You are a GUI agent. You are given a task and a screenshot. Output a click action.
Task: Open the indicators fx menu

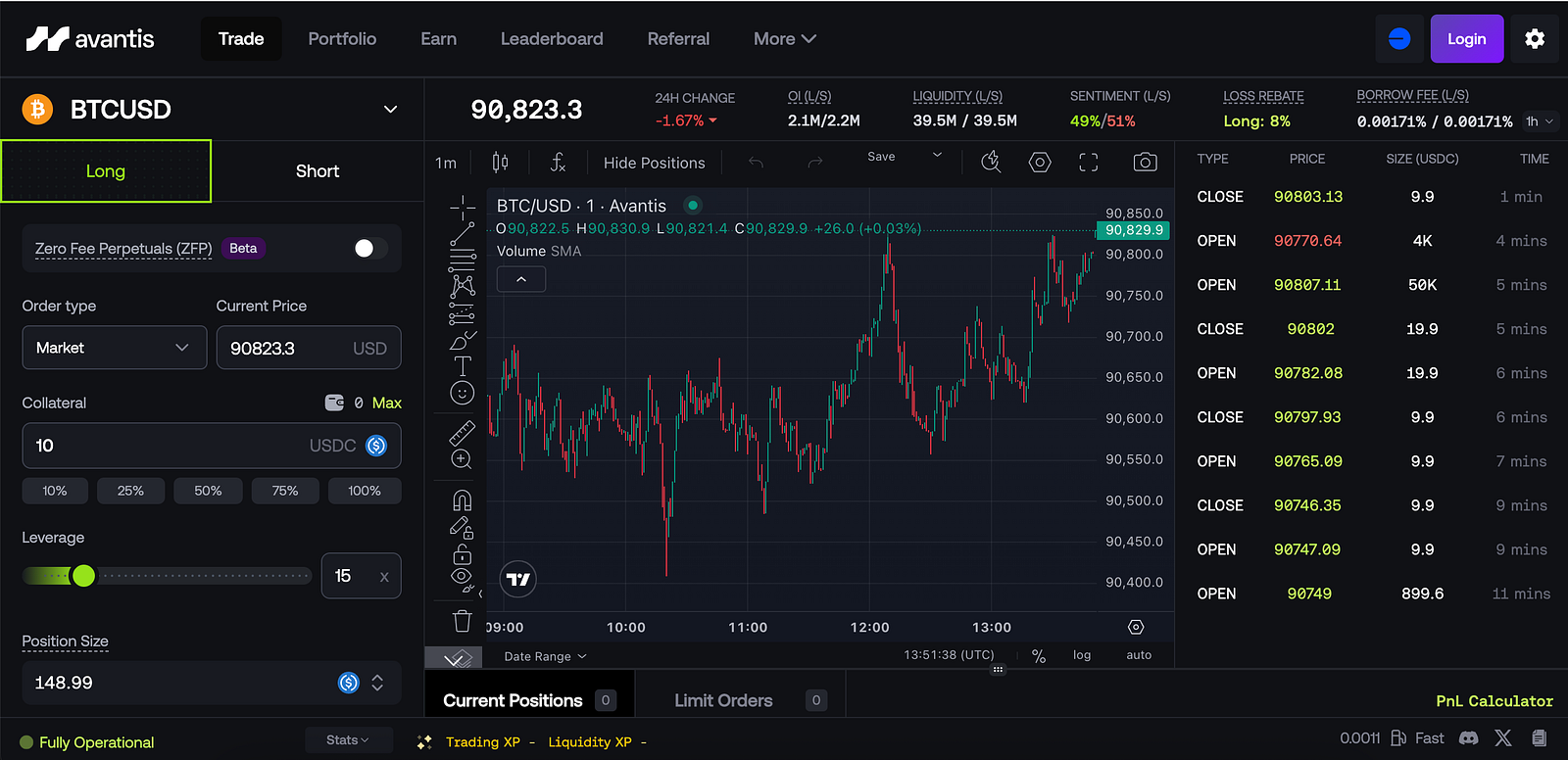pos(558,163)
